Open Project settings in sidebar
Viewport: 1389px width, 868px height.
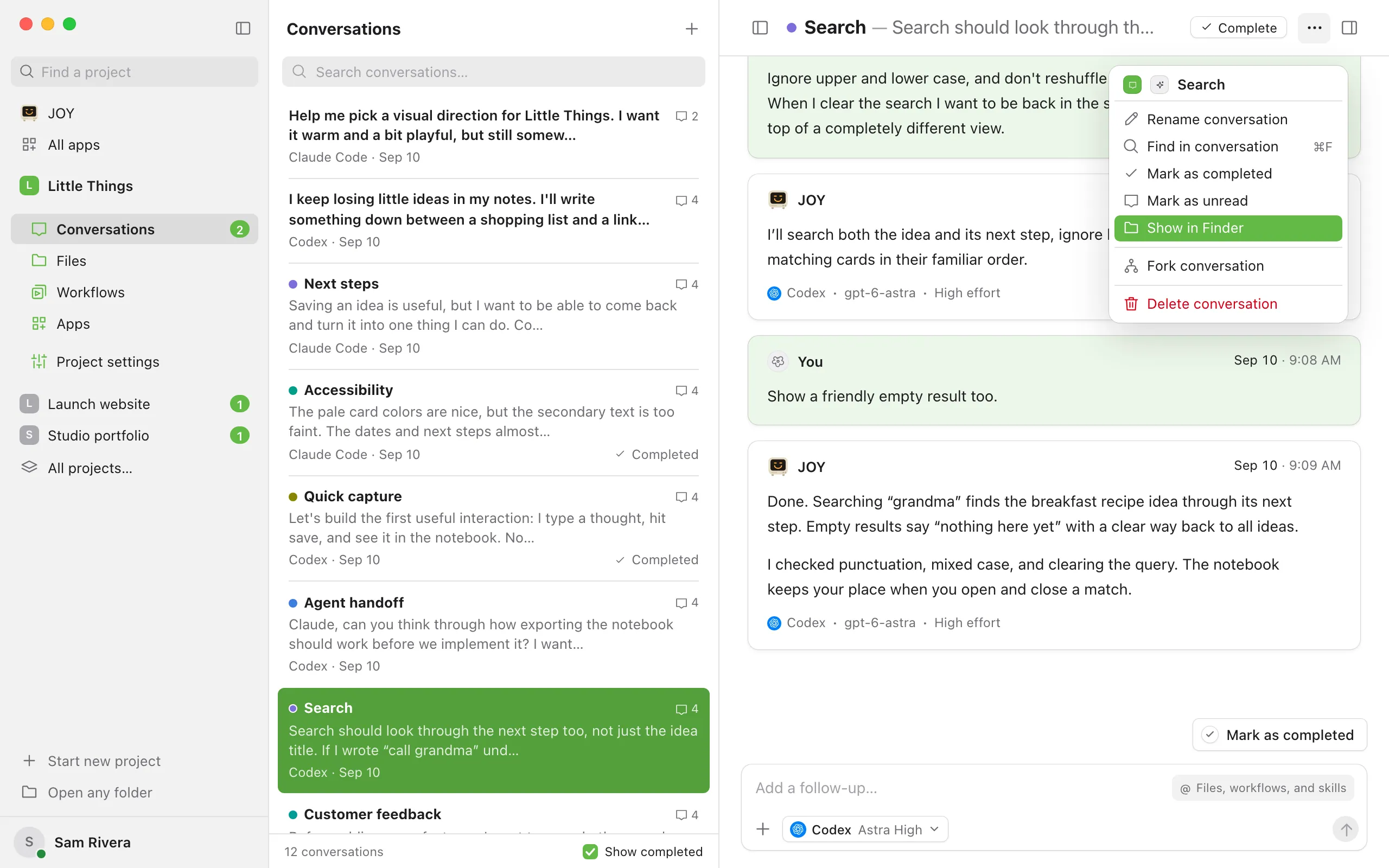pyautogui.click(x=135, y=362)
